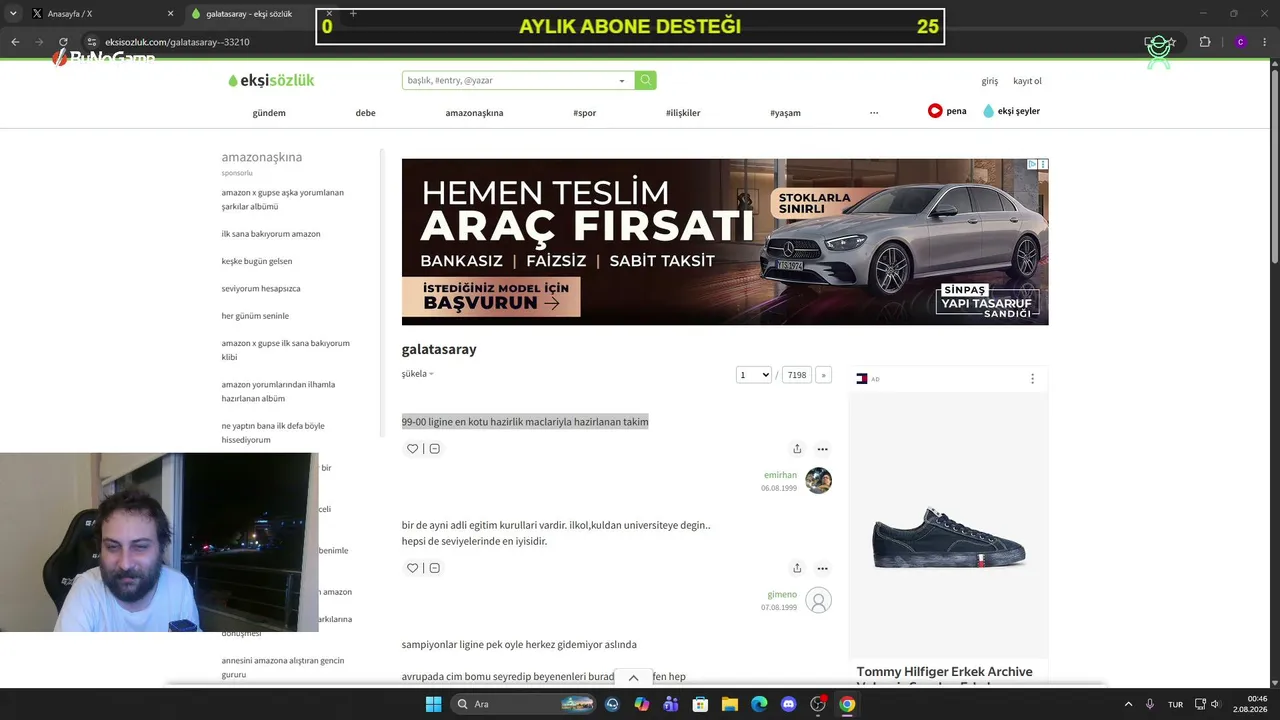Click the ekşi sözlük logo
1280x720 pixels.
click(x=271, y=81)
